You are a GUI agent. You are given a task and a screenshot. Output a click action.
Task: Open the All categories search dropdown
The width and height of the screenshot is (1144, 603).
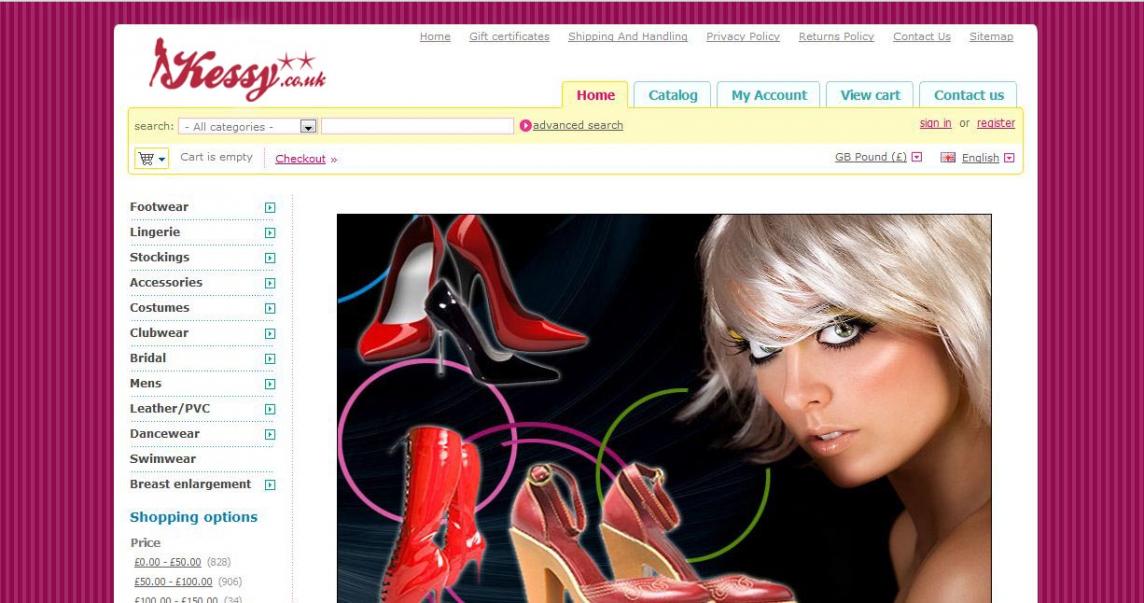click(x=248, y=126)
